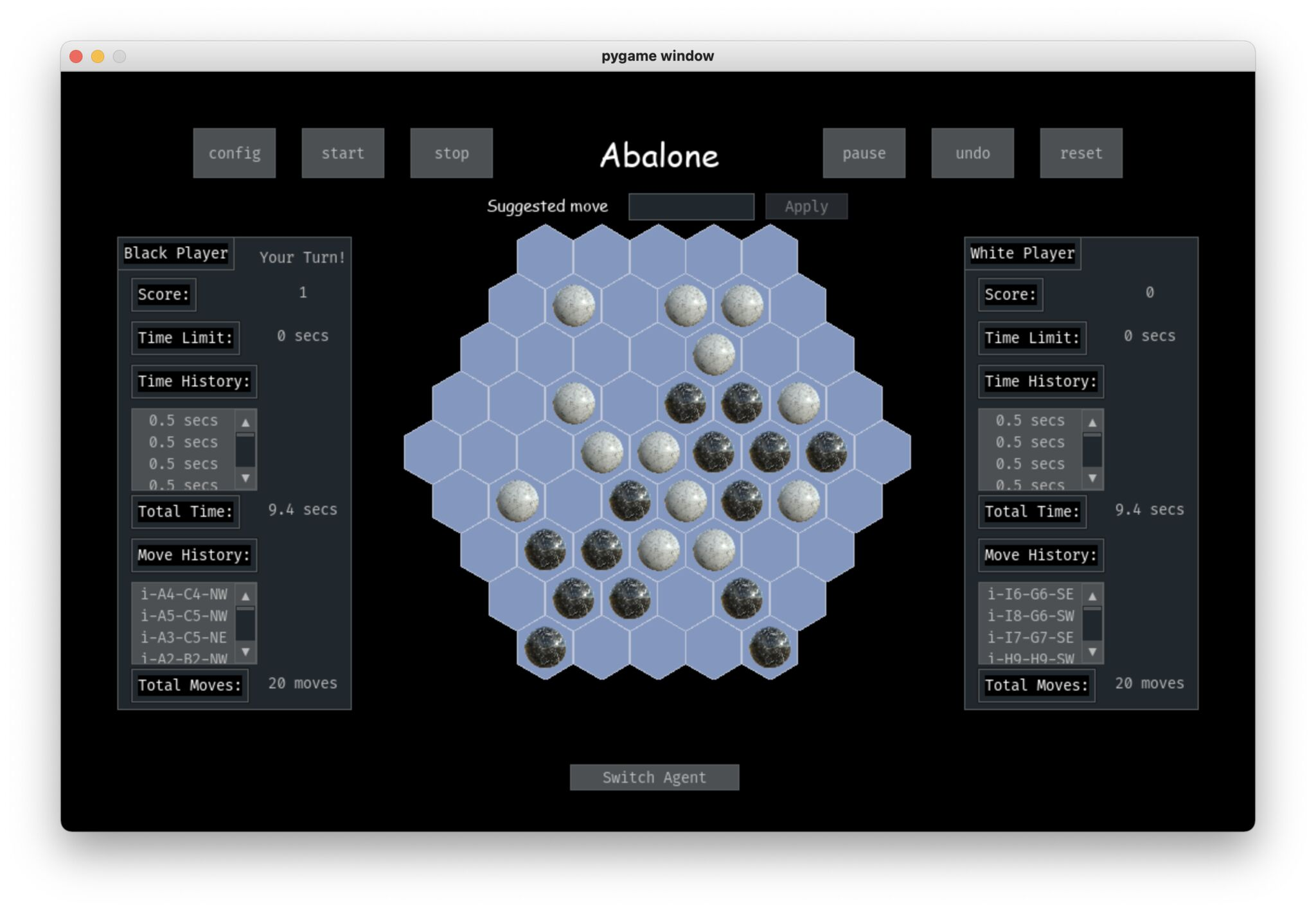The width and height of the screenshot is (1316, 912).
Task: Stop the current game
Action: (451, 153)
